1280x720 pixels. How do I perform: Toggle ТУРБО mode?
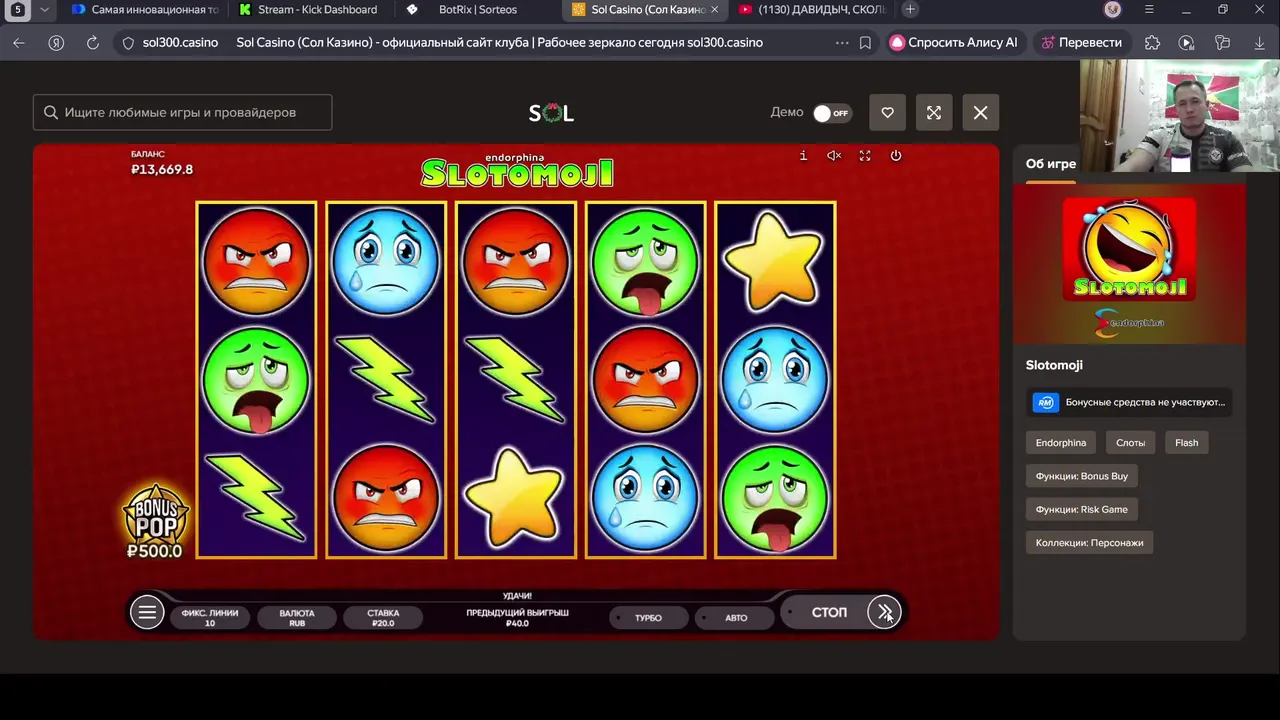click(x=648, y=618)
